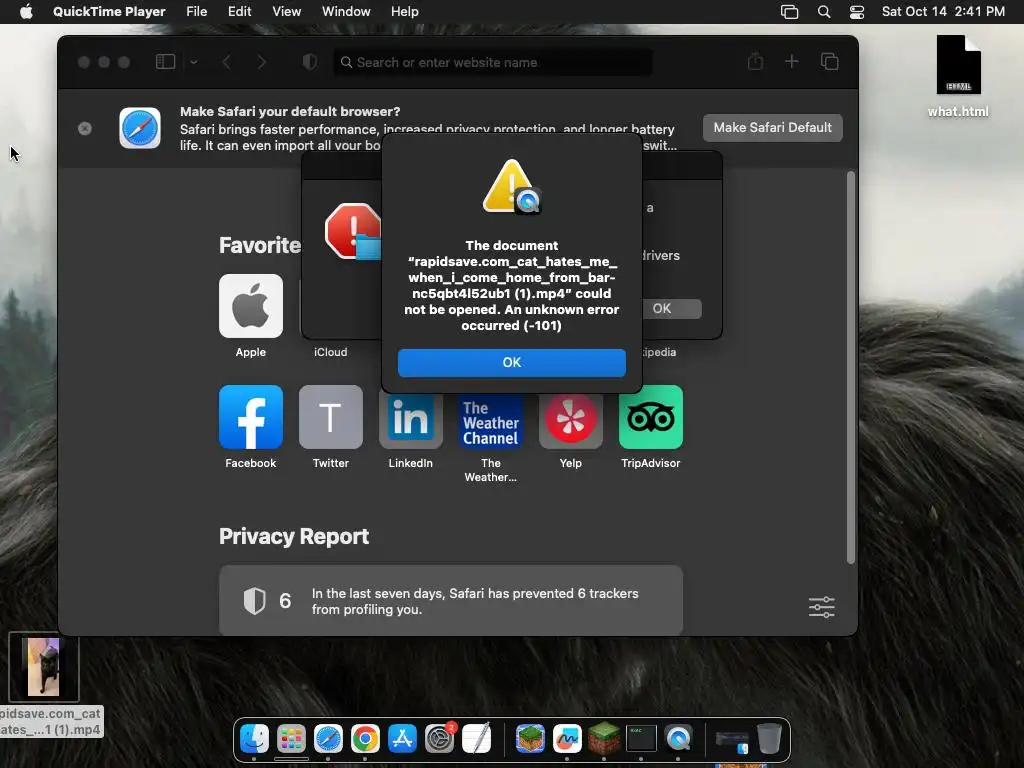Click the Privacy Report tracker summary box
The image size is (1024, 768).
(451, 600)
